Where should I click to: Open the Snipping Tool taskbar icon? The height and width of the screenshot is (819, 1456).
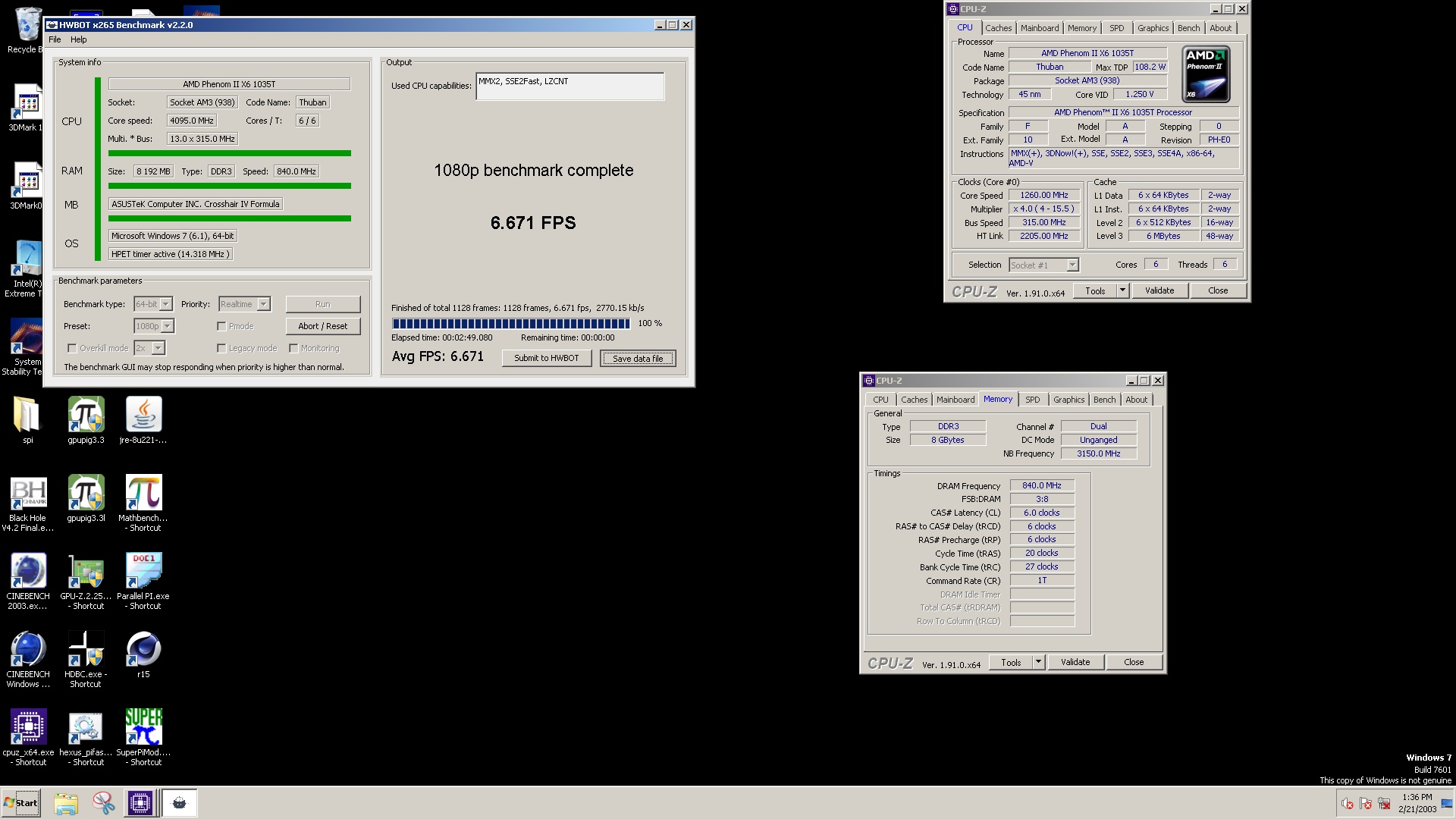103,803
